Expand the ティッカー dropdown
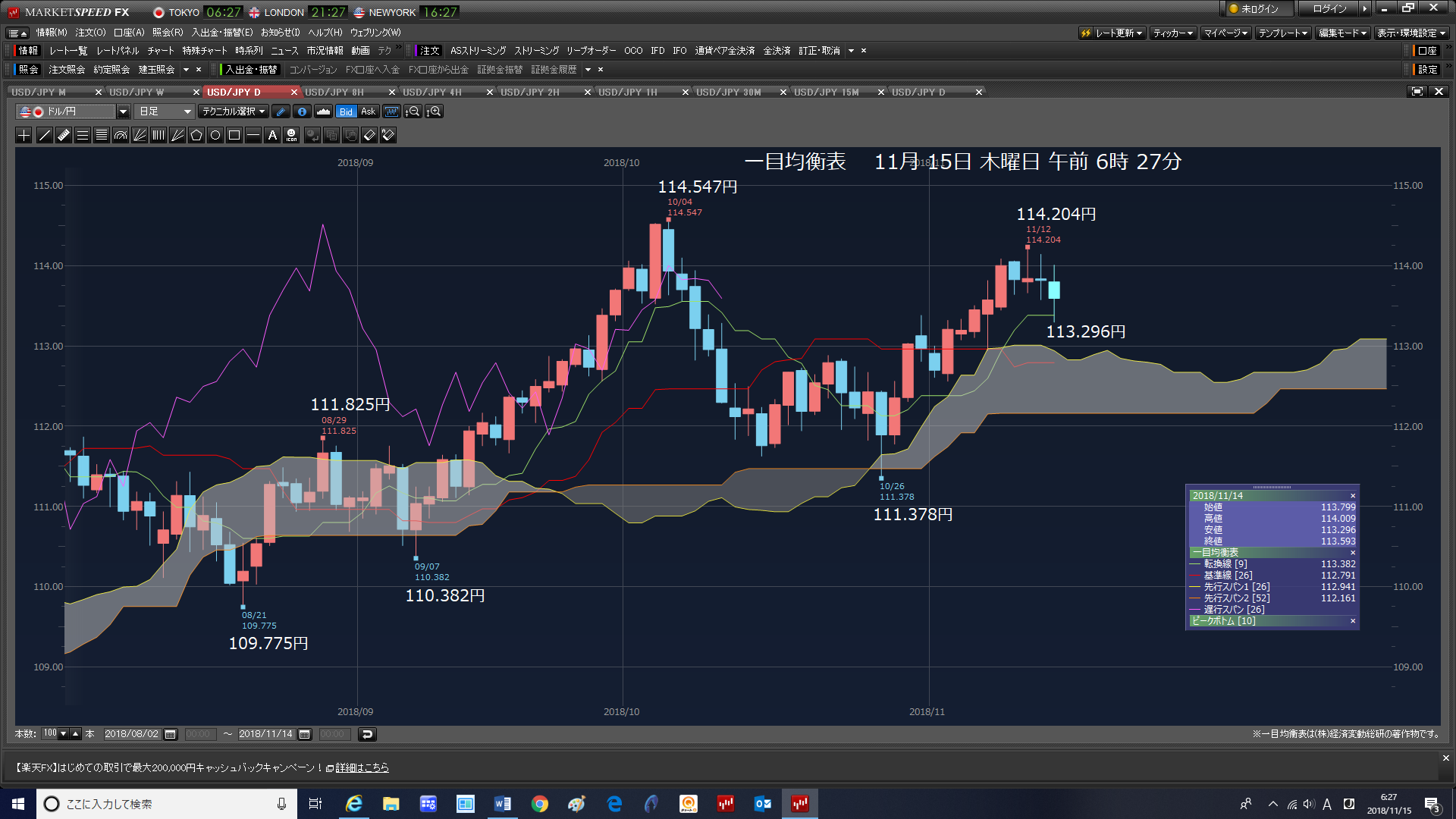 [x=1173, y=33]
